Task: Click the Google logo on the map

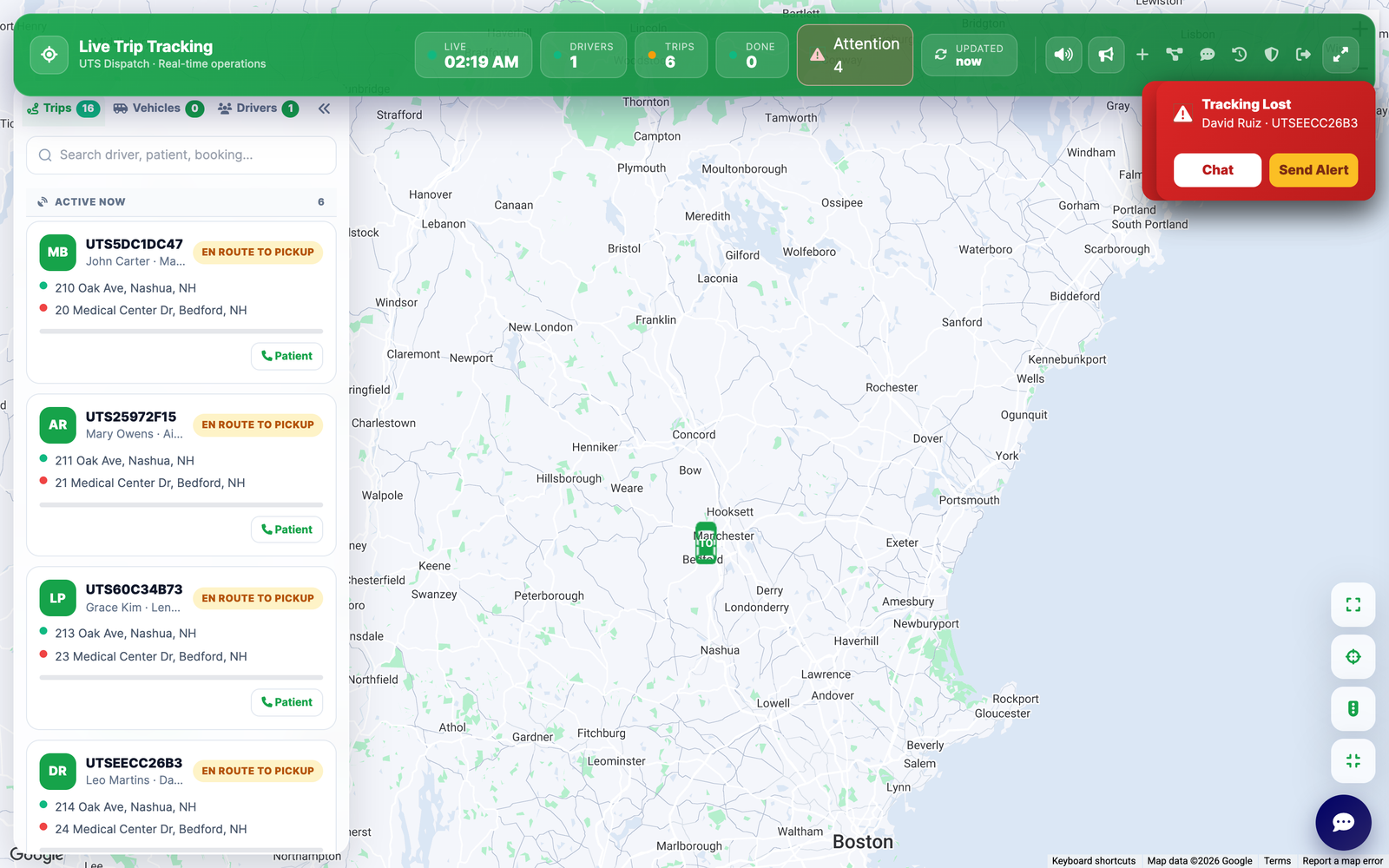Action: coord(36,855)
